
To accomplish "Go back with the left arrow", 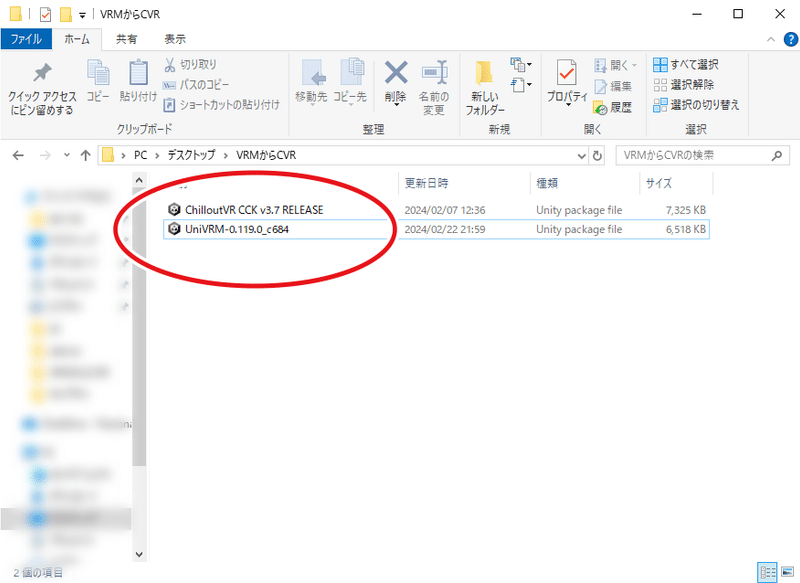I will click(x=18, y=156).
